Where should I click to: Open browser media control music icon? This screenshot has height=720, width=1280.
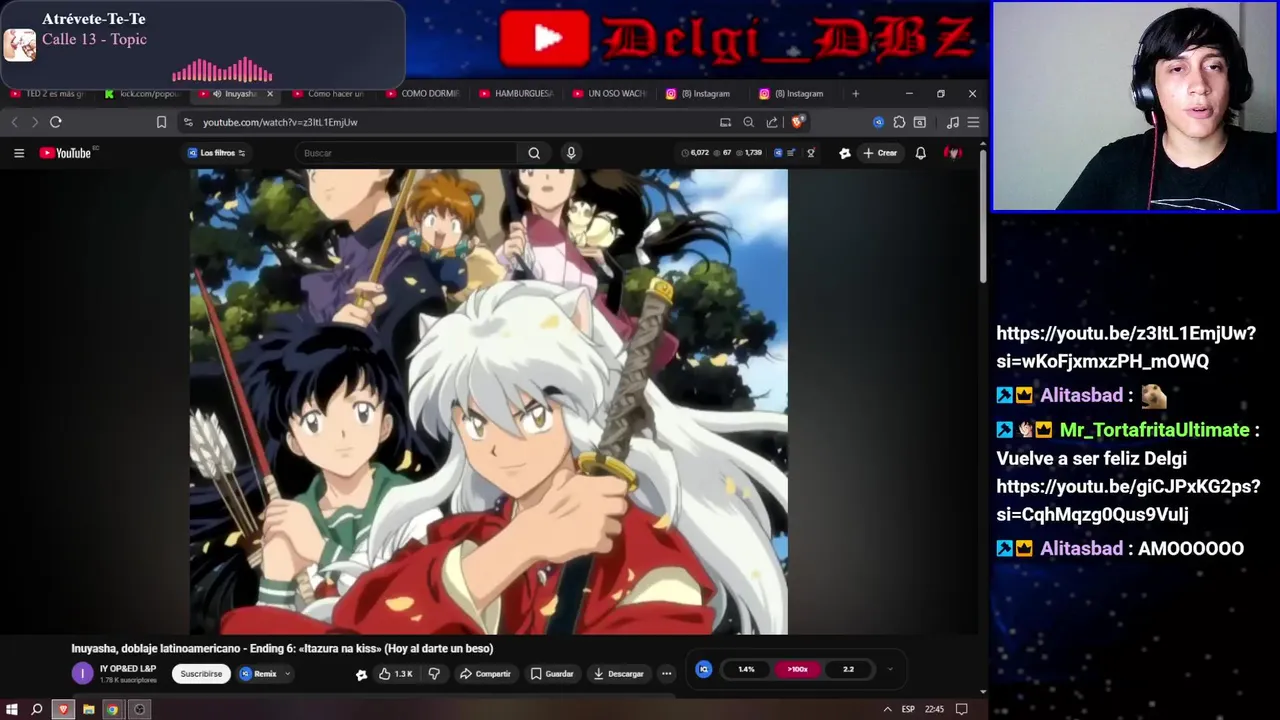pyautogui.click(x=952, y=122)
